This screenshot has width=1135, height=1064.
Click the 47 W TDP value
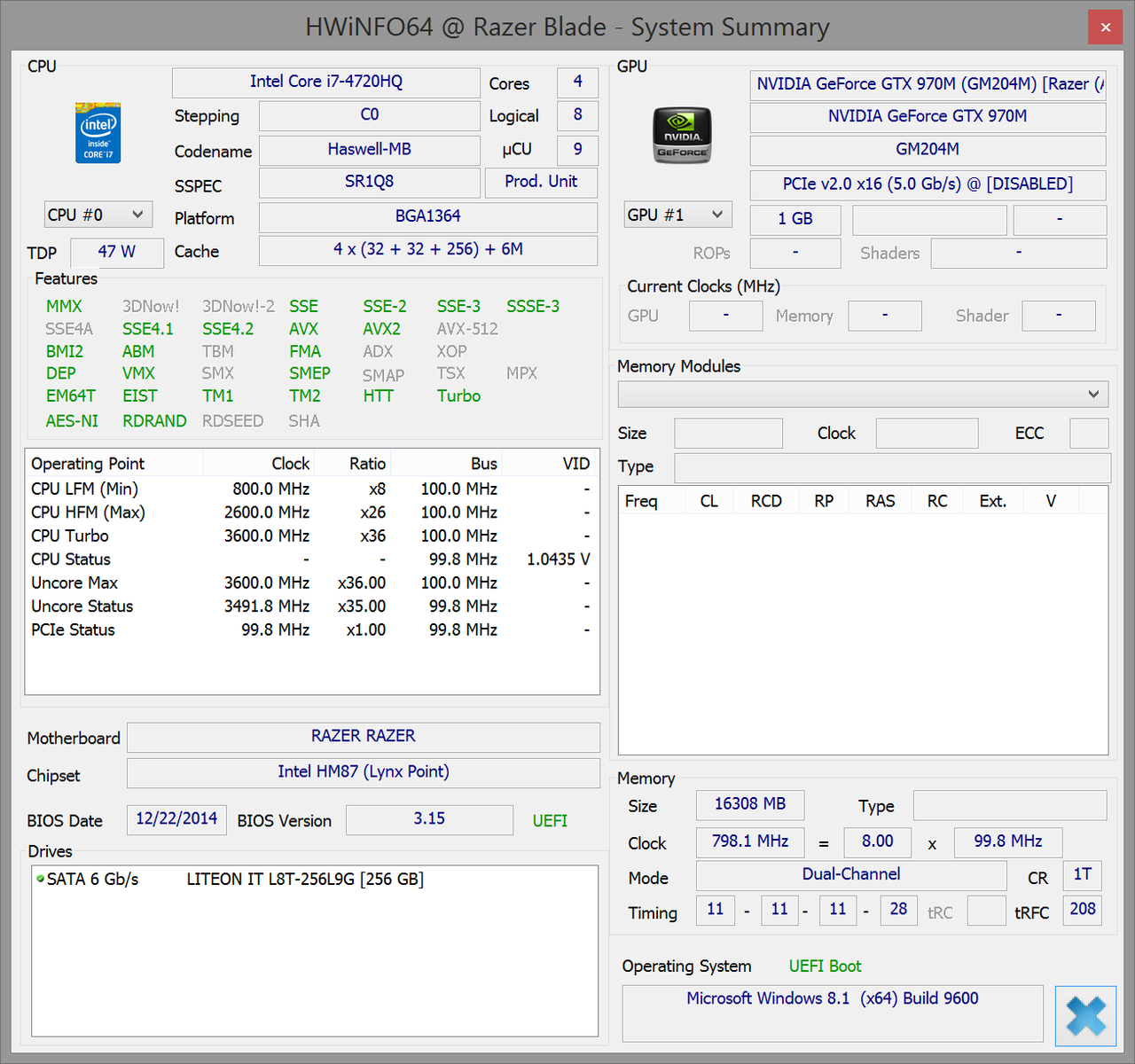point(117,252)
